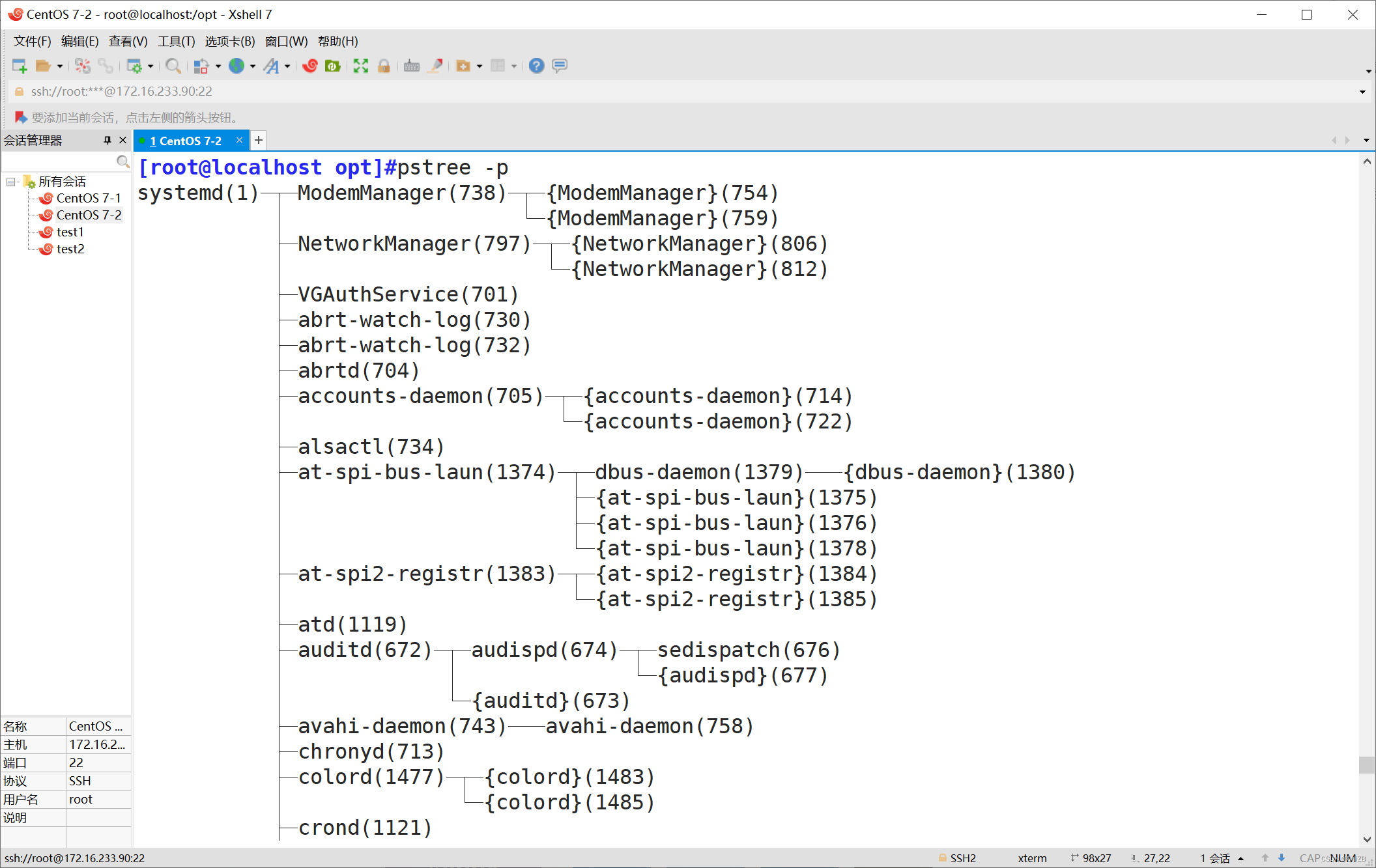Click the bookmark arrow to add current session
The height and width of the screenshot is (868, 1376).
(x=20, y=117)
